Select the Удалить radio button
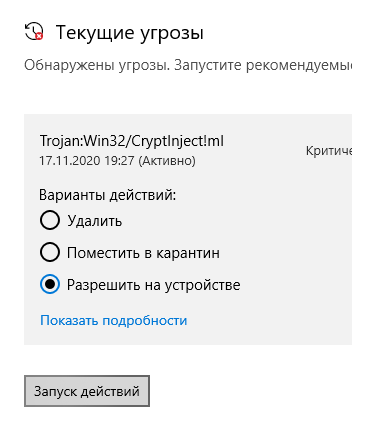 pos(50,220)
